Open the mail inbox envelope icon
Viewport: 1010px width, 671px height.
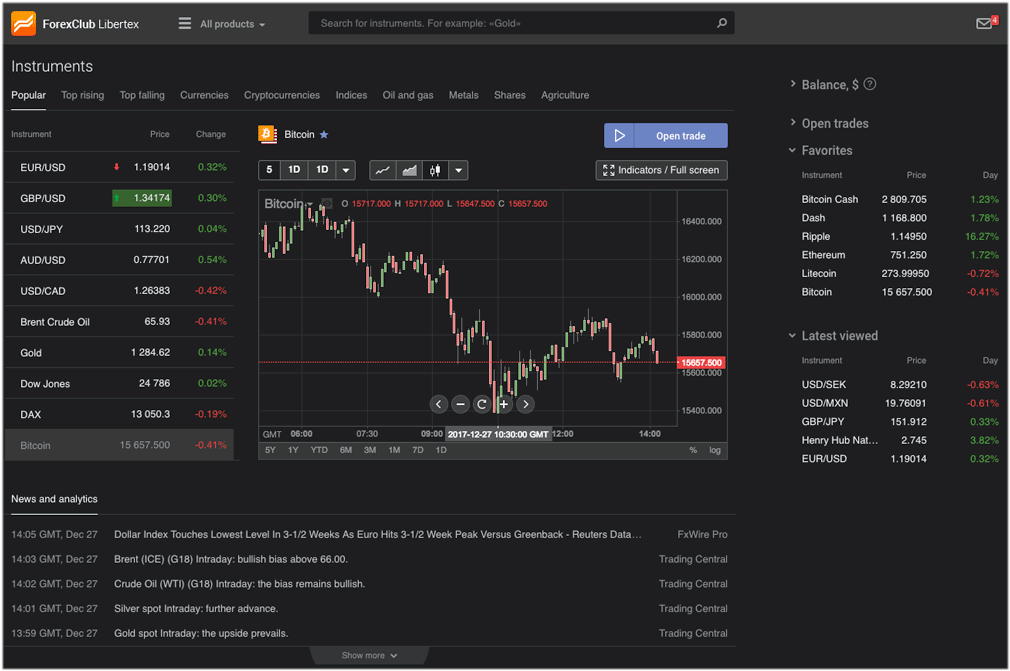[984, 24]
